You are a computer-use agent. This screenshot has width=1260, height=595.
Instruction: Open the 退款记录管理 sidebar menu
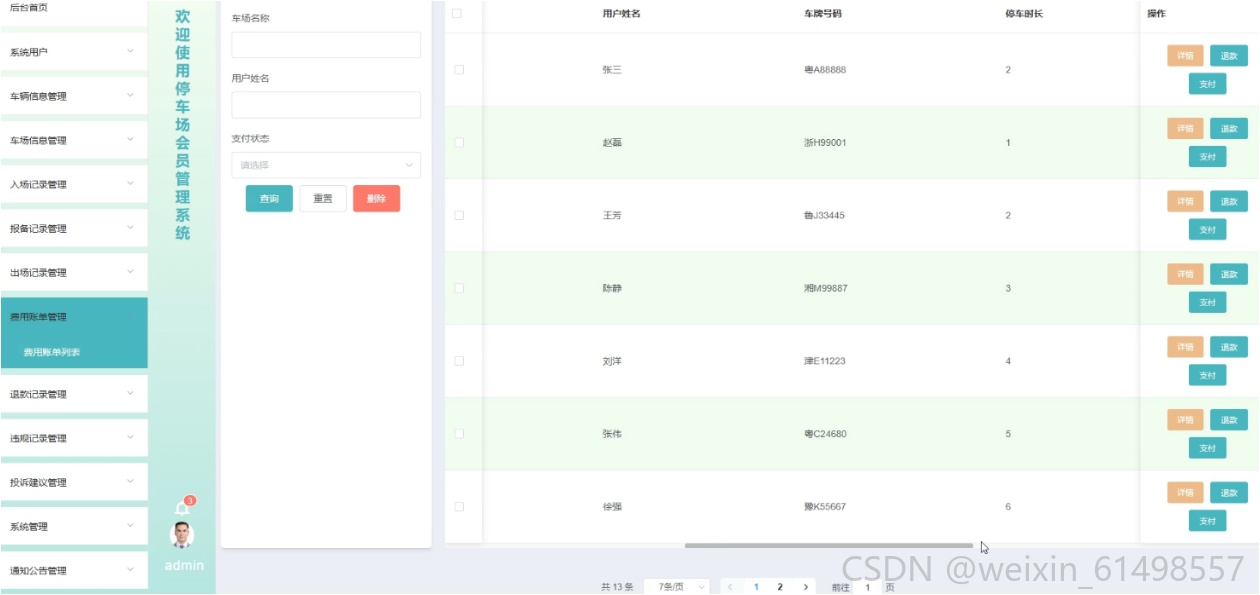(x=74, y=394)
